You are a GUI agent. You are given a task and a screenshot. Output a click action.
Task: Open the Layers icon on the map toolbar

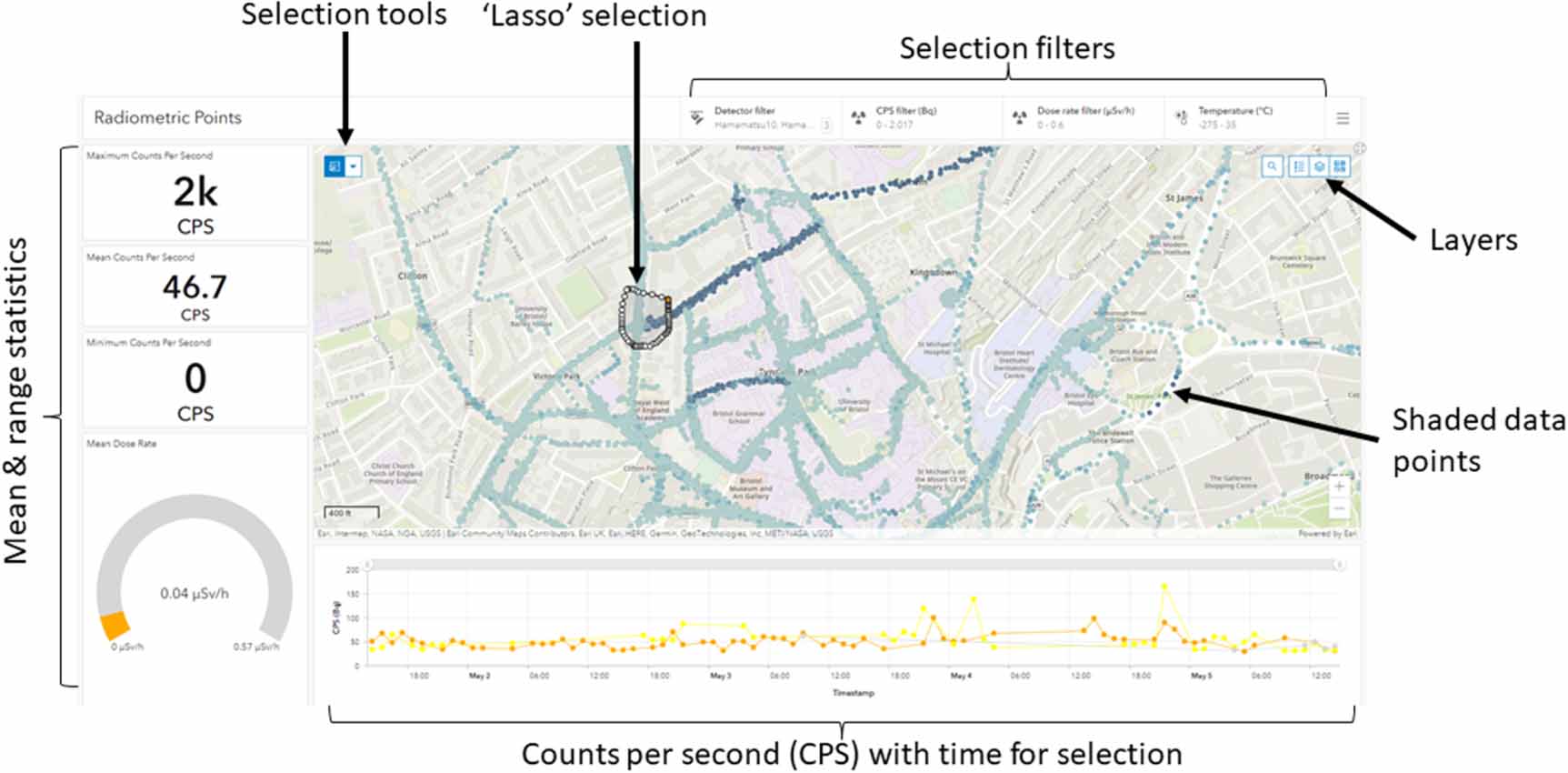point(1319,168)
